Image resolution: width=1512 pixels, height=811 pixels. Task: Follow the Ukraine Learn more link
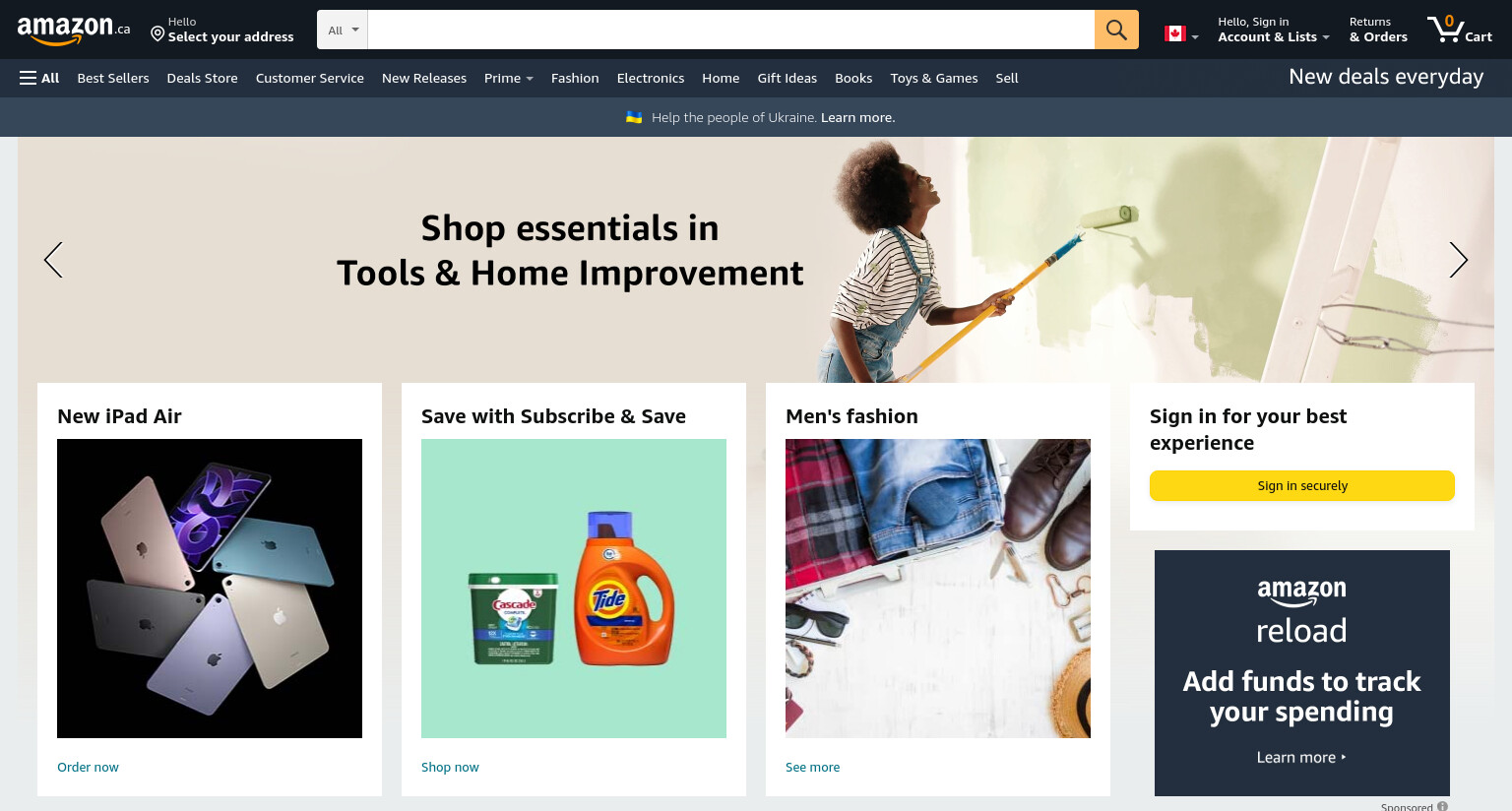tap(858, 117)
